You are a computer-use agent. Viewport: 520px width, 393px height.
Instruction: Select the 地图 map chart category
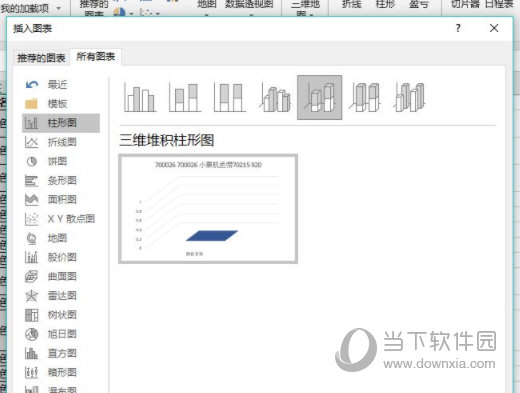click(x=61, y=238)
